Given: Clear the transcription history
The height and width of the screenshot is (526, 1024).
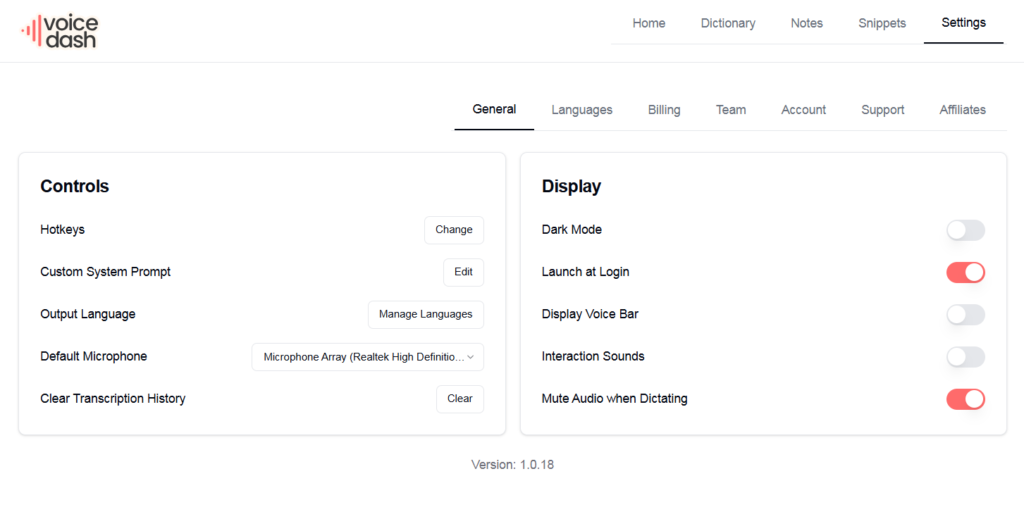Looking at the screenshot, I should point(460,399).
